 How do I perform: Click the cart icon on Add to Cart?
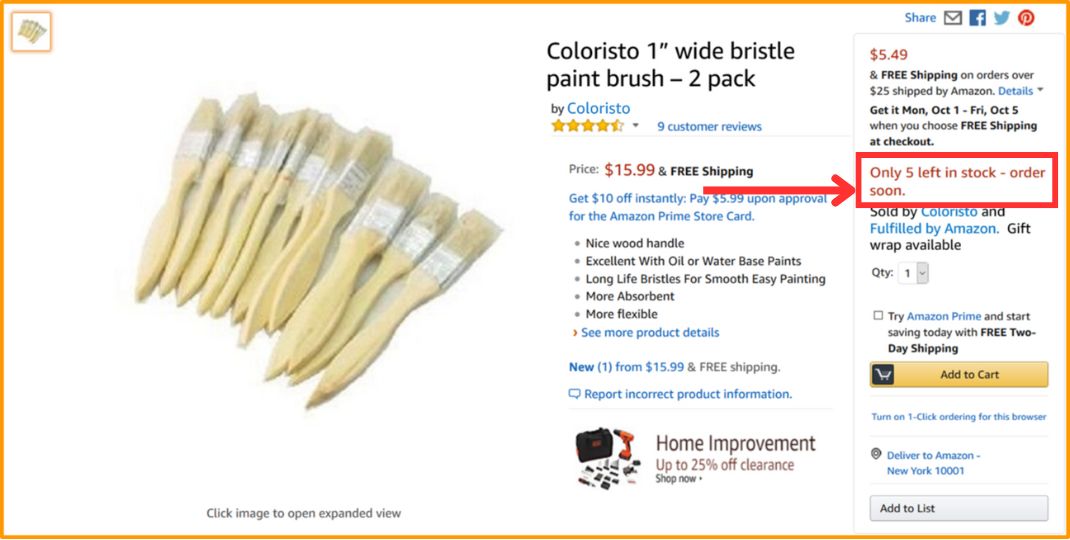click(883, 375)
